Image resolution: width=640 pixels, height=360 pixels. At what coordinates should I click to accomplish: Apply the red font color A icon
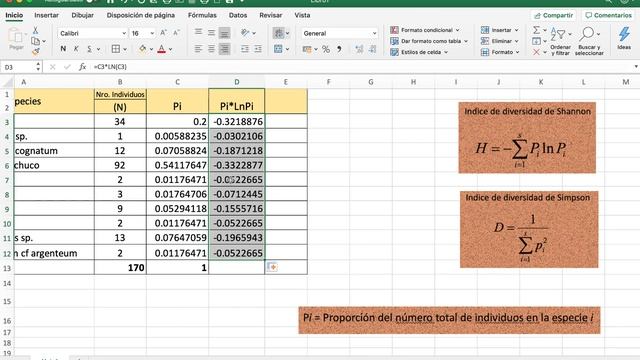162,49
